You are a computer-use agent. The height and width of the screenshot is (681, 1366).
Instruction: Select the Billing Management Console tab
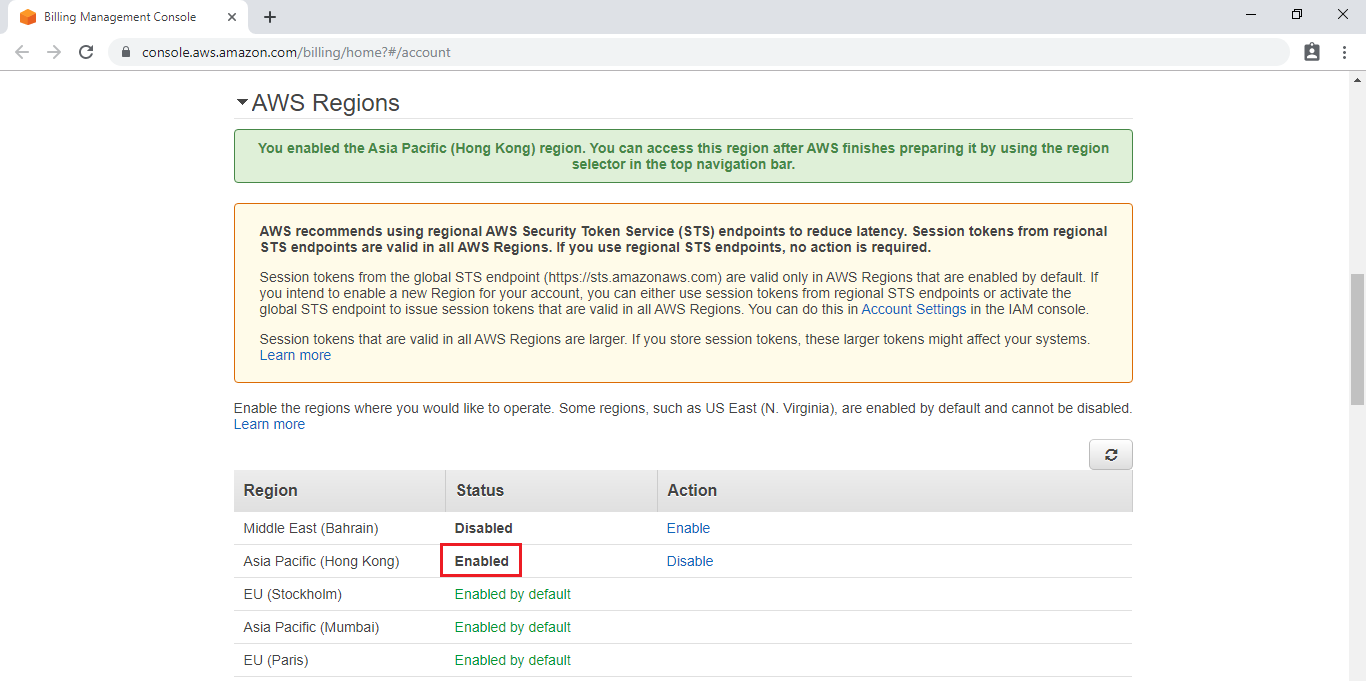[x=127, y=17]
